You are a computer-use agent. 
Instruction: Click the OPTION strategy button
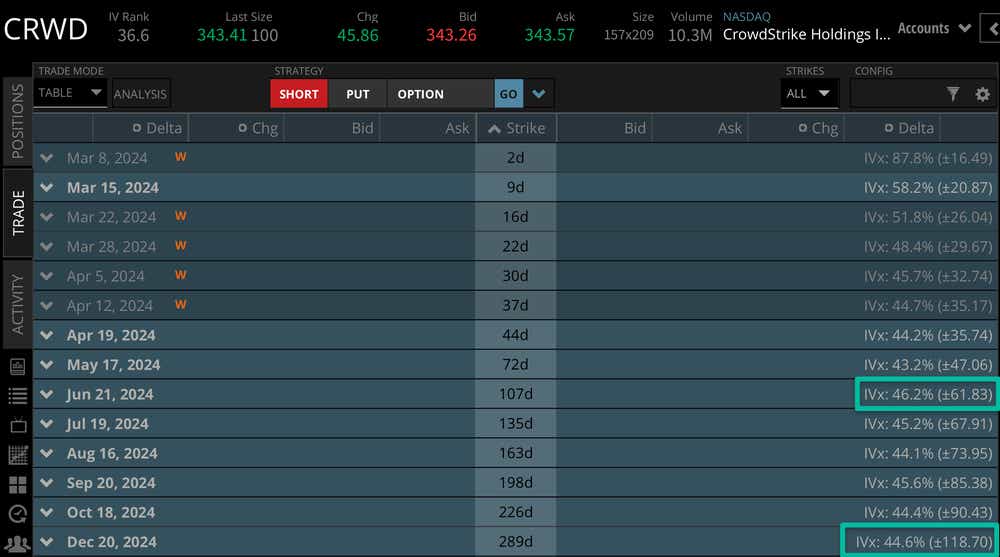[440, 94]
